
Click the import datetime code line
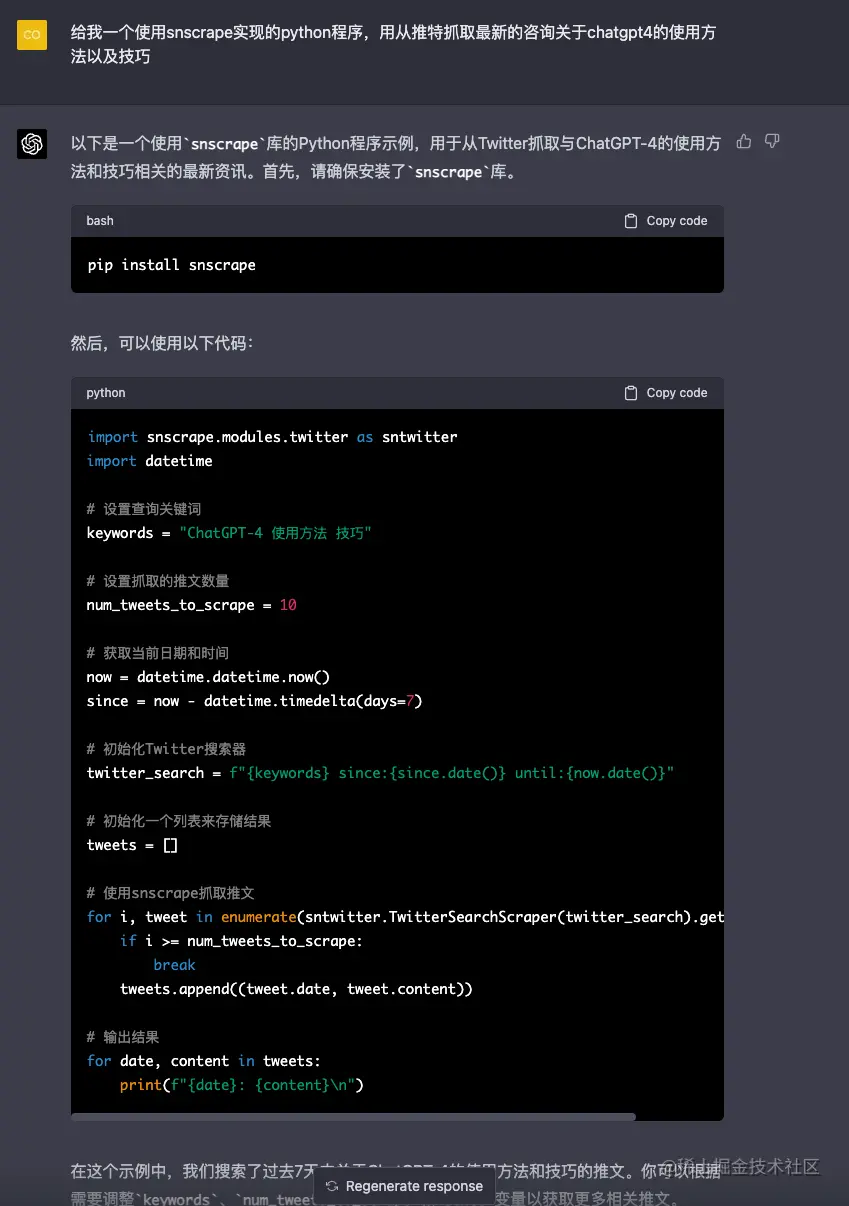[x=150, y=461]
